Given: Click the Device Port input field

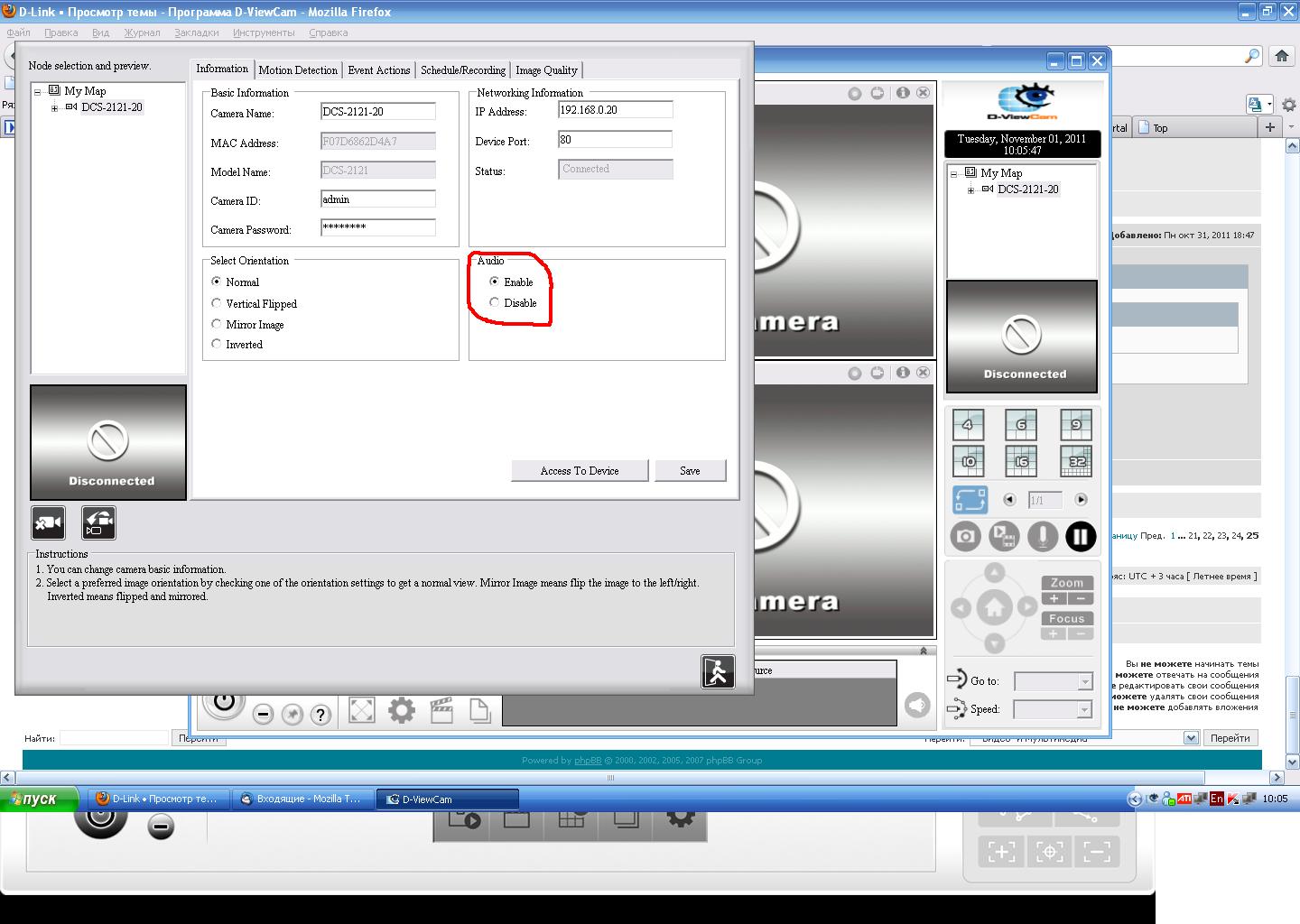Looking at the screenshot, I should [616, 140].
